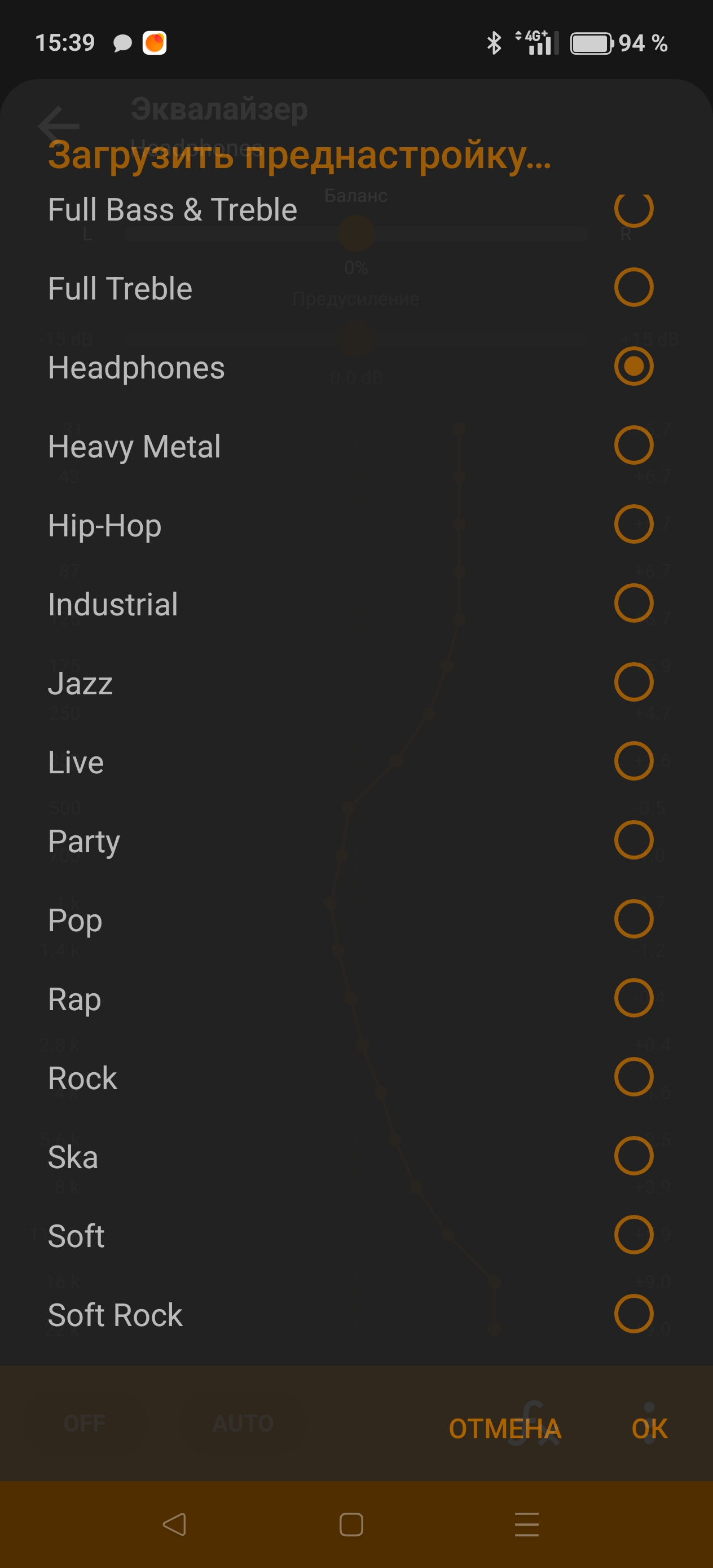Select the Heavy Metal radio button
The width and height of the screenshot is (713, 1568).
click(x=633, y=446)
